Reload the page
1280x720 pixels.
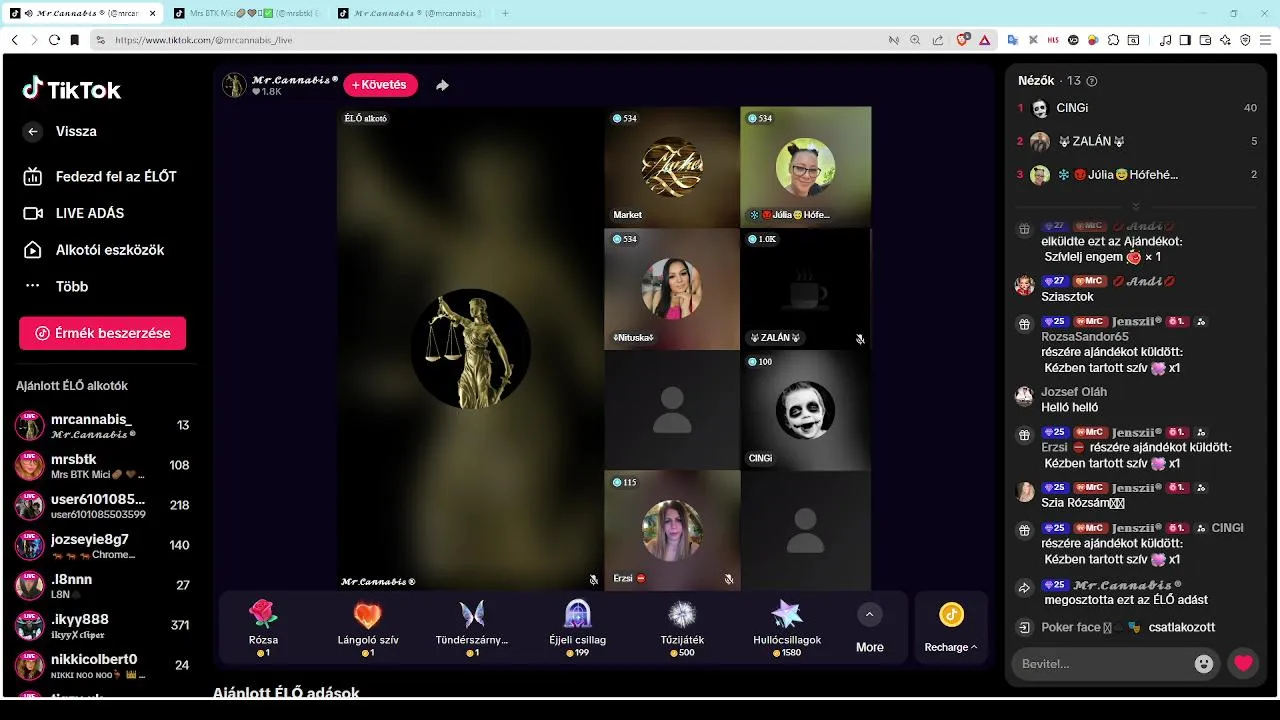click(x=53, y=40)
